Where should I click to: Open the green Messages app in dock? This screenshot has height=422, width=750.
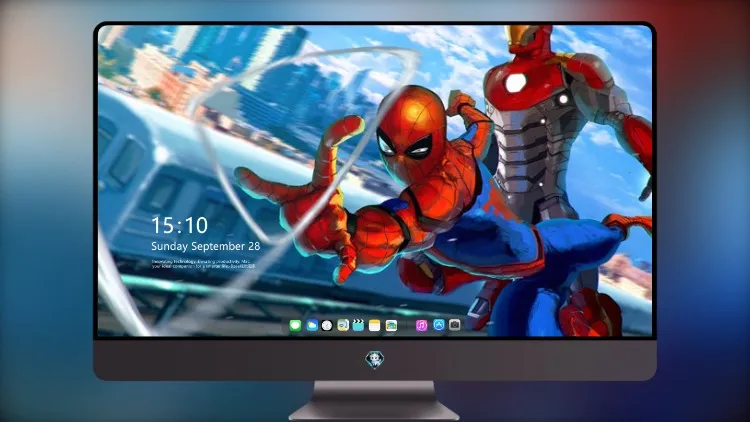pyautogui.click(x=295, y=326)
